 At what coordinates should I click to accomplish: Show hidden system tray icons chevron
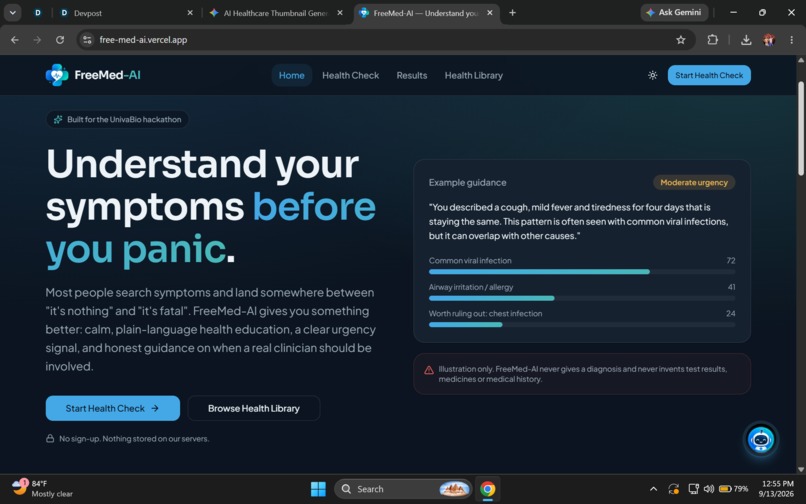(653, 489)
